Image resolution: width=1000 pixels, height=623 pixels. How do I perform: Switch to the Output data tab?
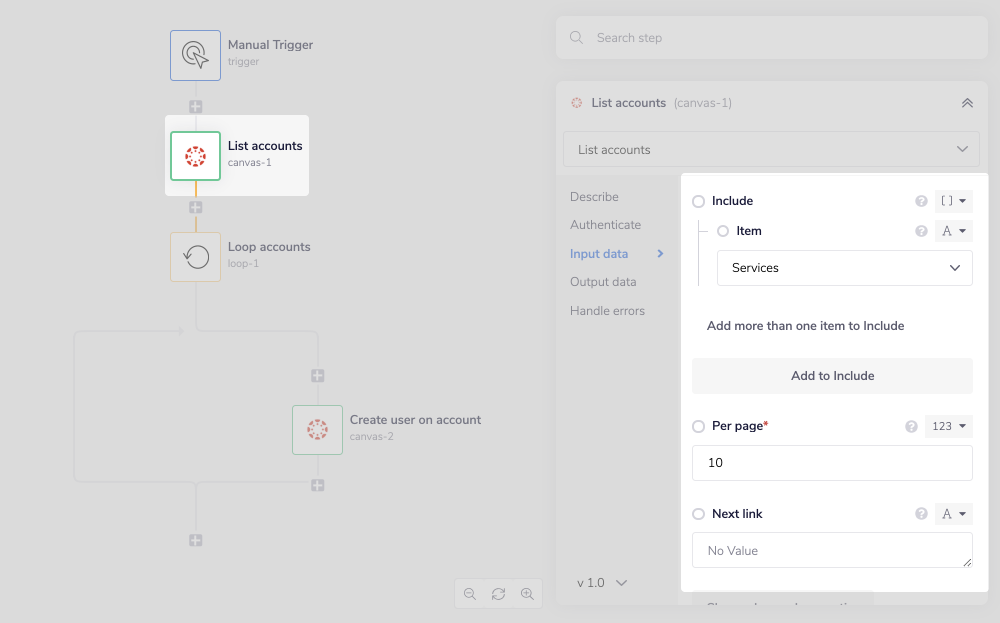(x=603, y=282)
